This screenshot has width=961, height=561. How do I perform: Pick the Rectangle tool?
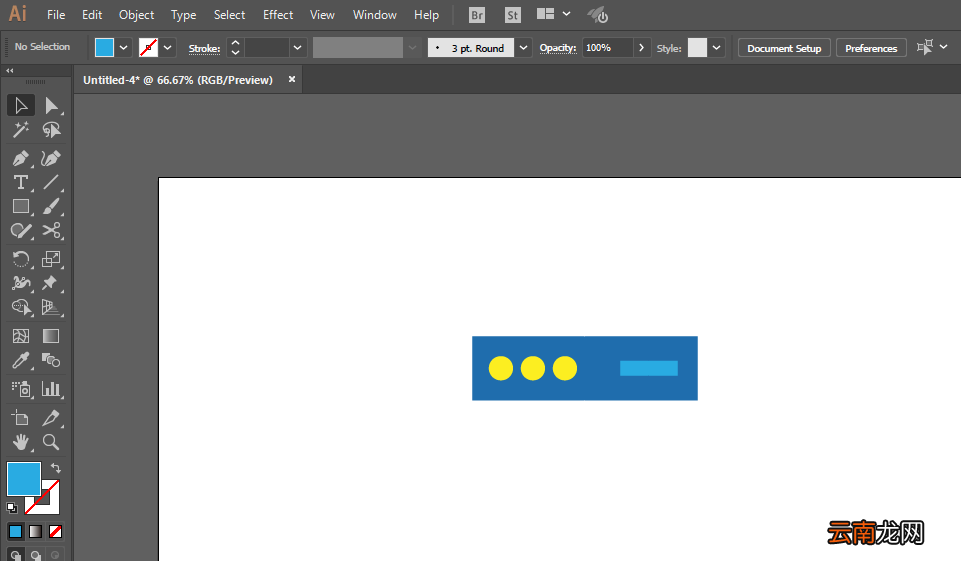tap(21, 206)
